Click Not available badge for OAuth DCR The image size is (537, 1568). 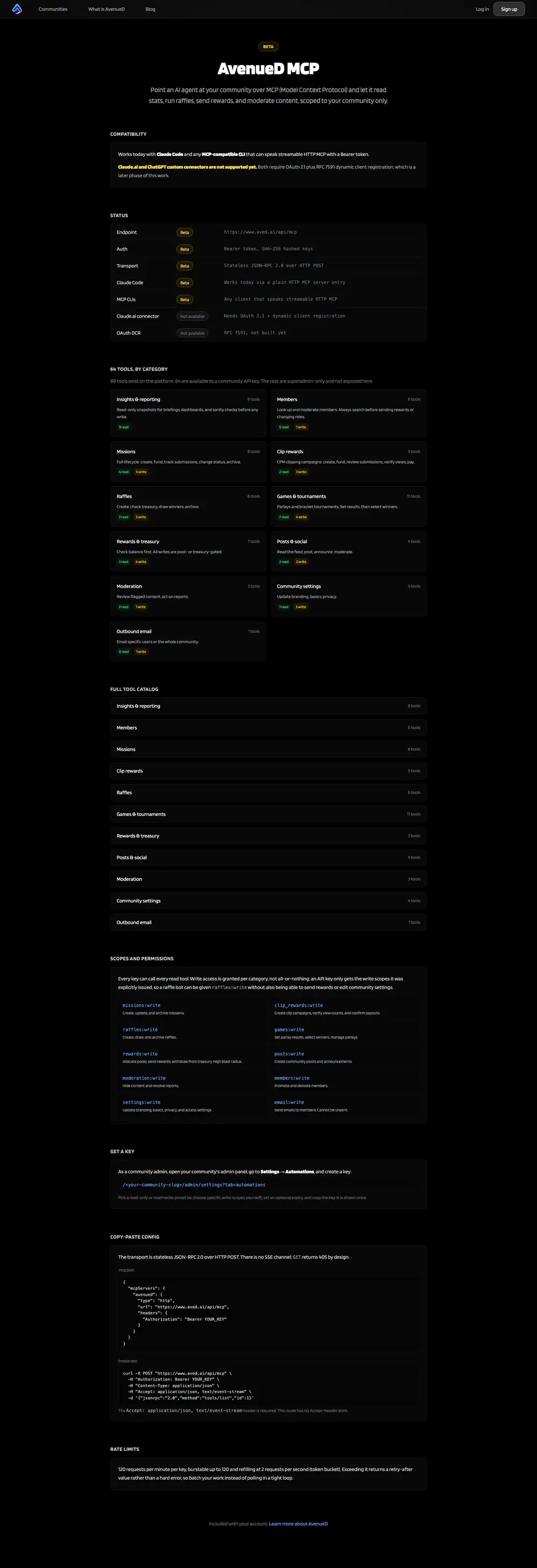[x=192, y=333]
